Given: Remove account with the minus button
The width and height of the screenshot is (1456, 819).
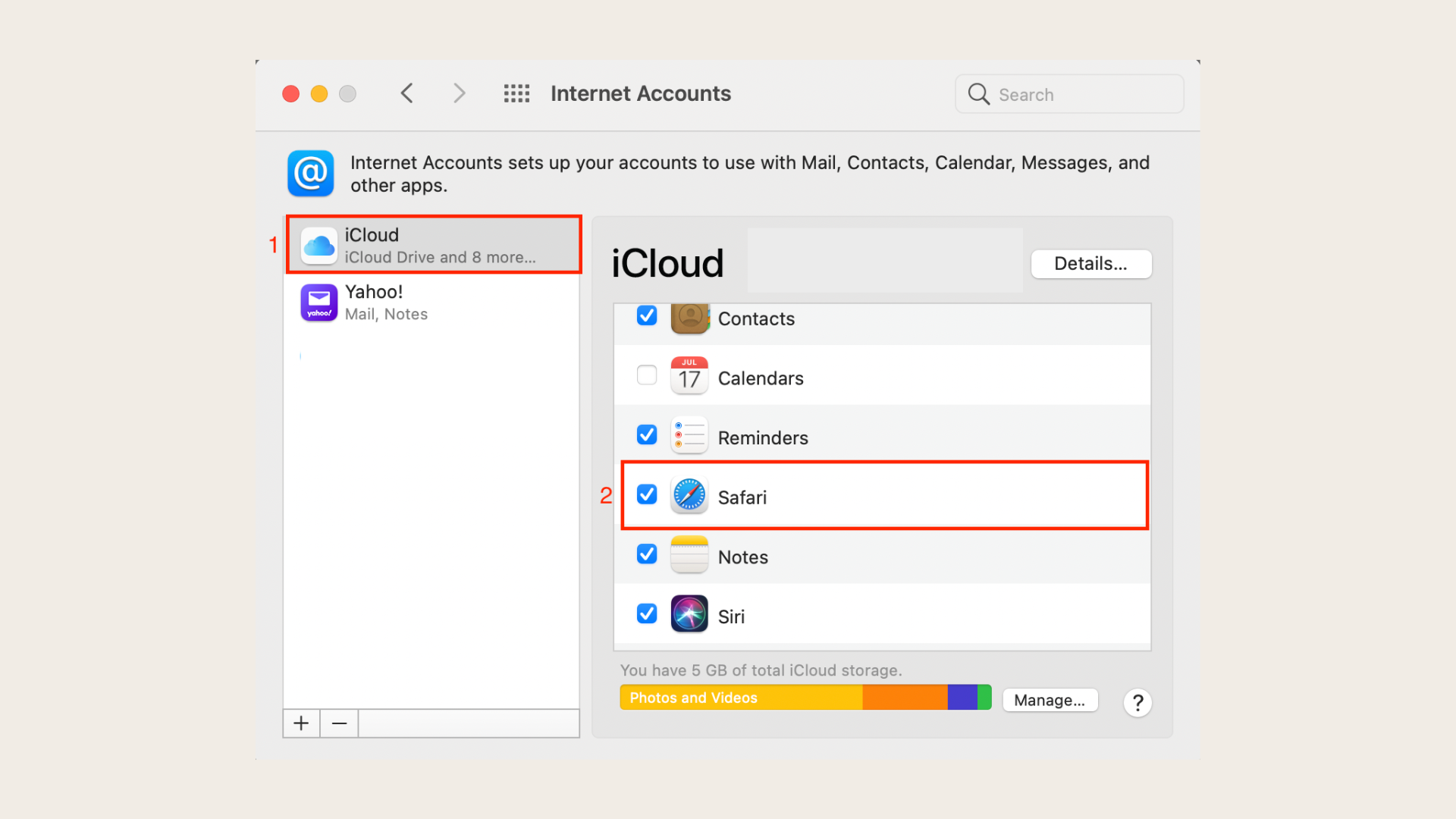Looking at the screenshot, I should click(339, 723).
